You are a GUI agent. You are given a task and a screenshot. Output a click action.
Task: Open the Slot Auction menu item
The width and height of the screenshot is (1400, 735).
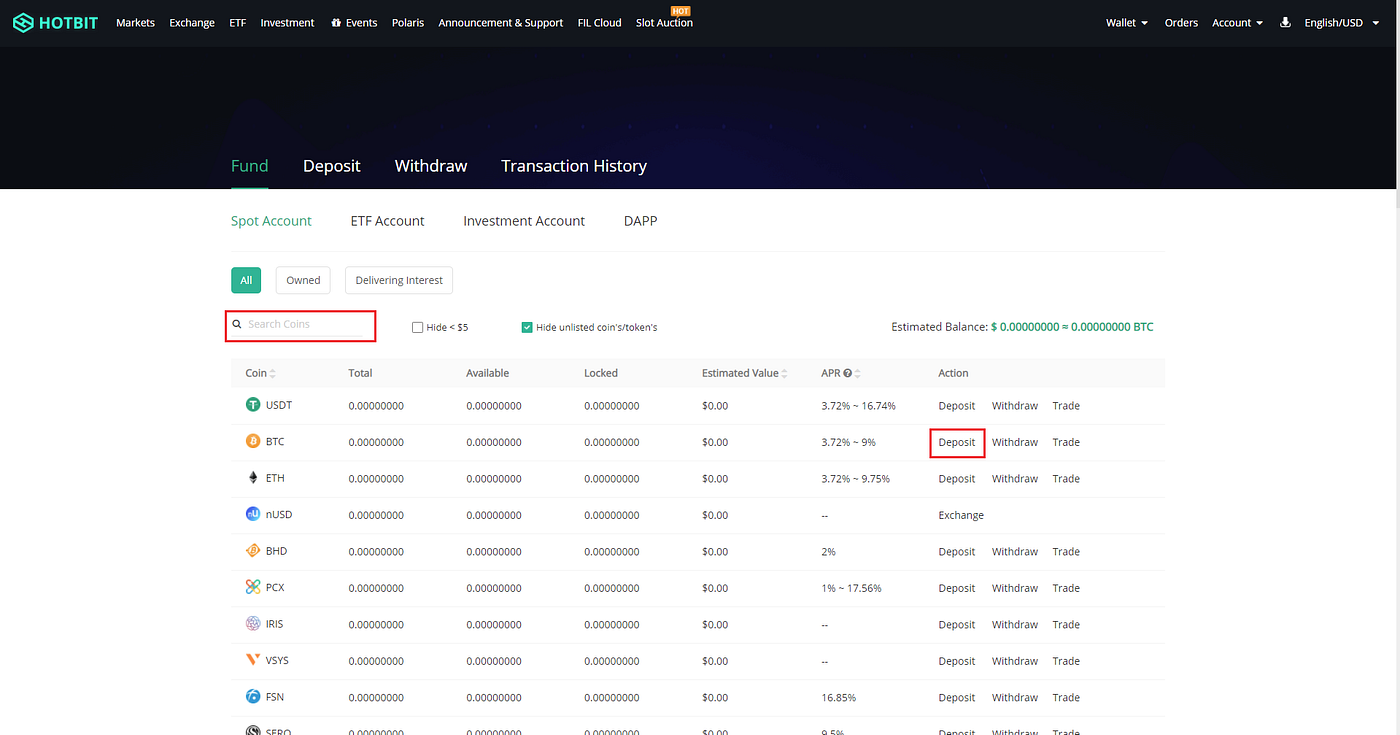click(664, 22)
